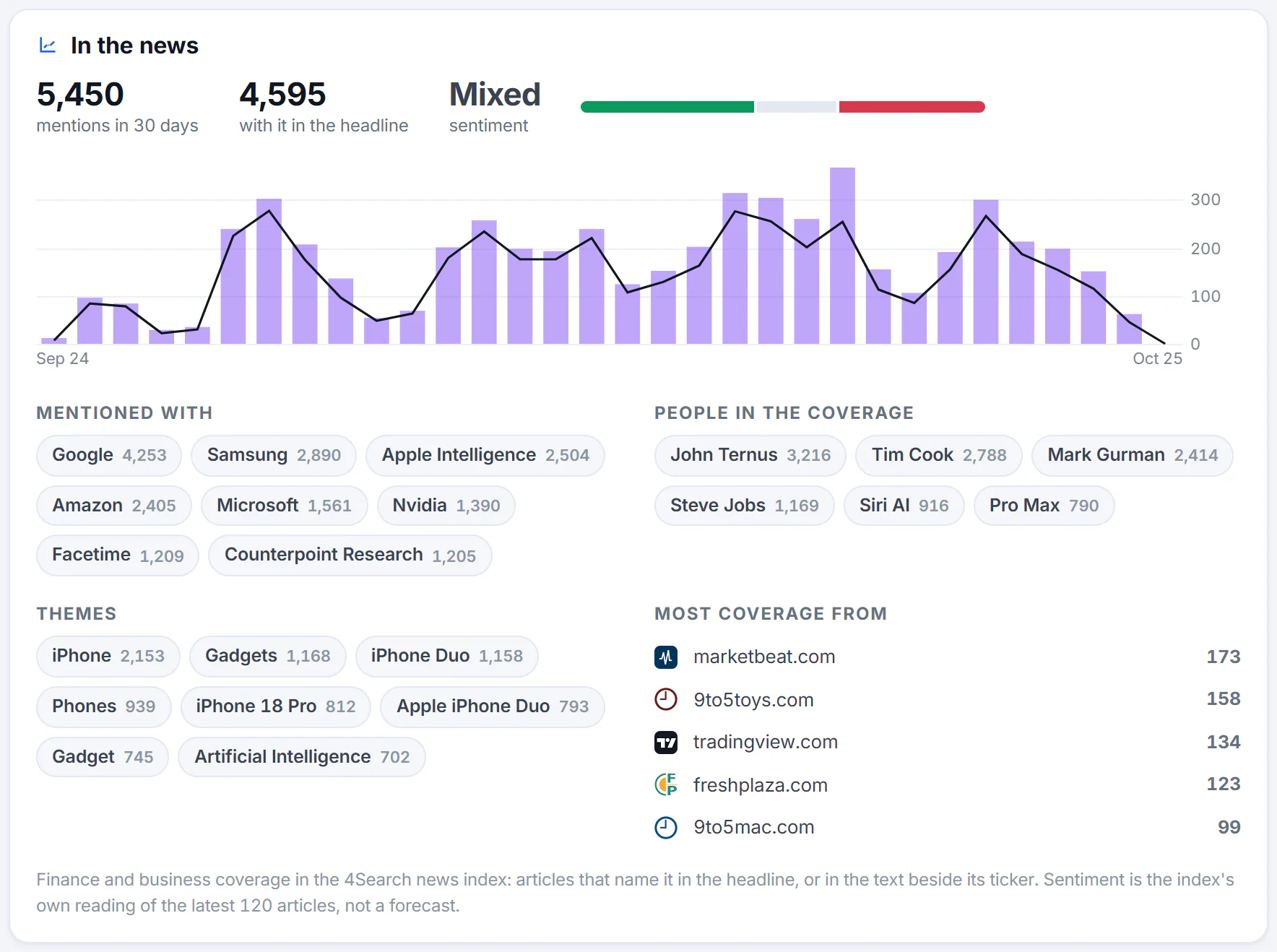Viewport: 1277px width, 952px height.
Task: Click the Siri AI 916 chip
Action: point(904,506)
